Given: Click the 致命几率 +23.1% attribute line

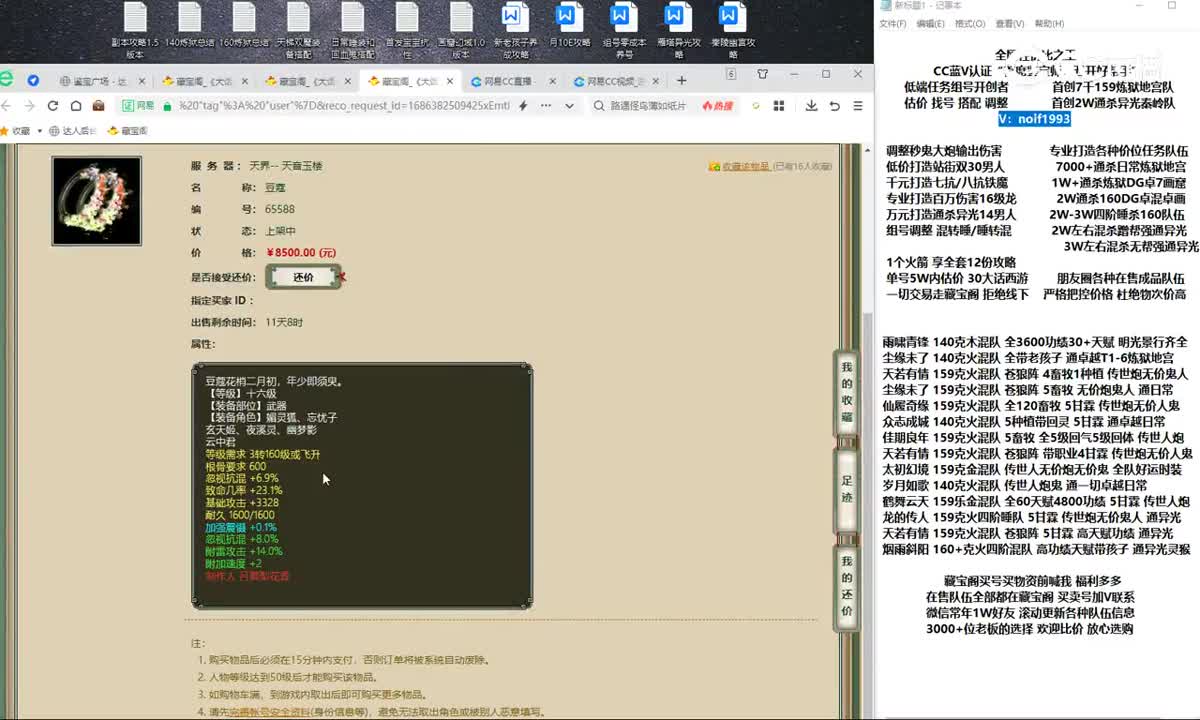Looking at the screenshot, I should 244,490.
